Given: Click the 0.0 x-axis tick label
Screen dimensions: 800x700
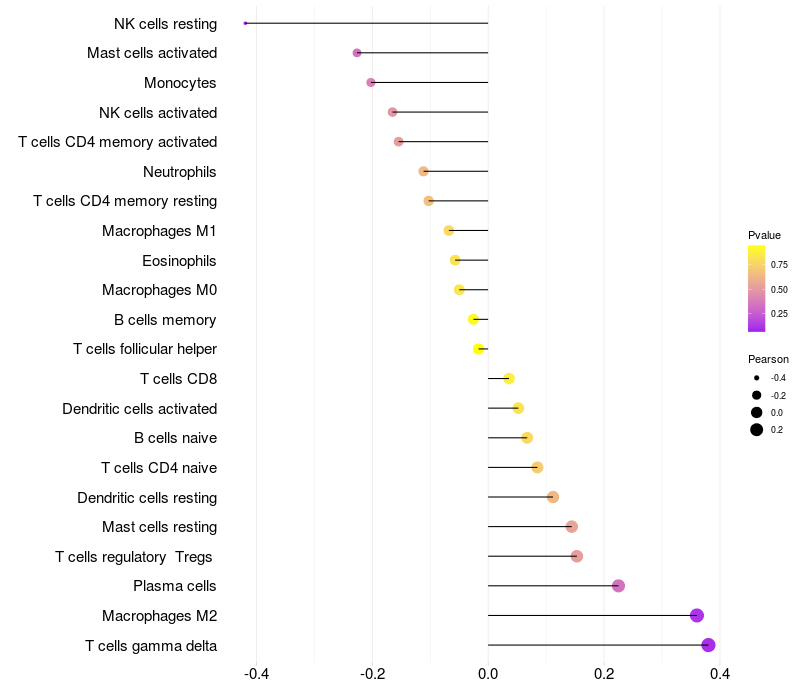Looking at the screenshot, I should pos(488,674).
